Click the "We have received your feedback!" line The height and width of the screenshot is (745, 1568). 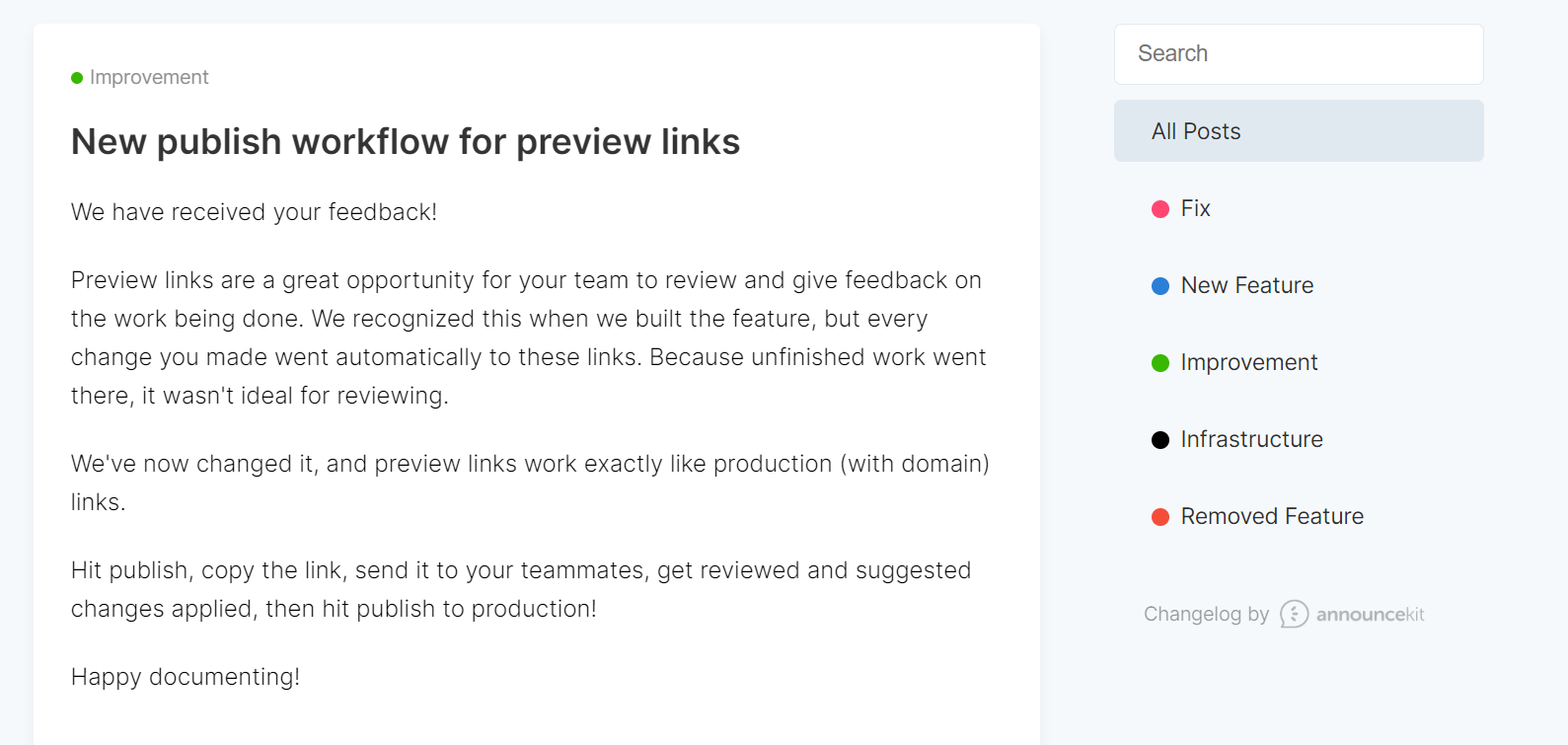[x=254, y=212]
